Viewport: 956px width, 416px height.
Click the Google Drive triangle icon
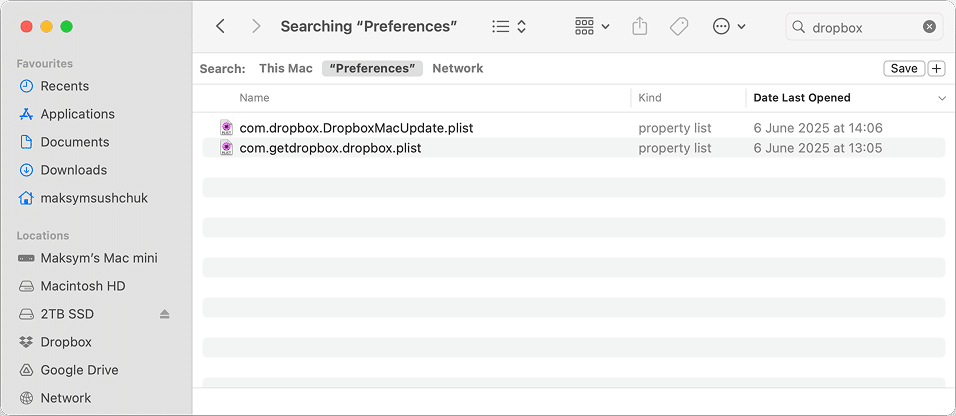[x=26, y=370]
